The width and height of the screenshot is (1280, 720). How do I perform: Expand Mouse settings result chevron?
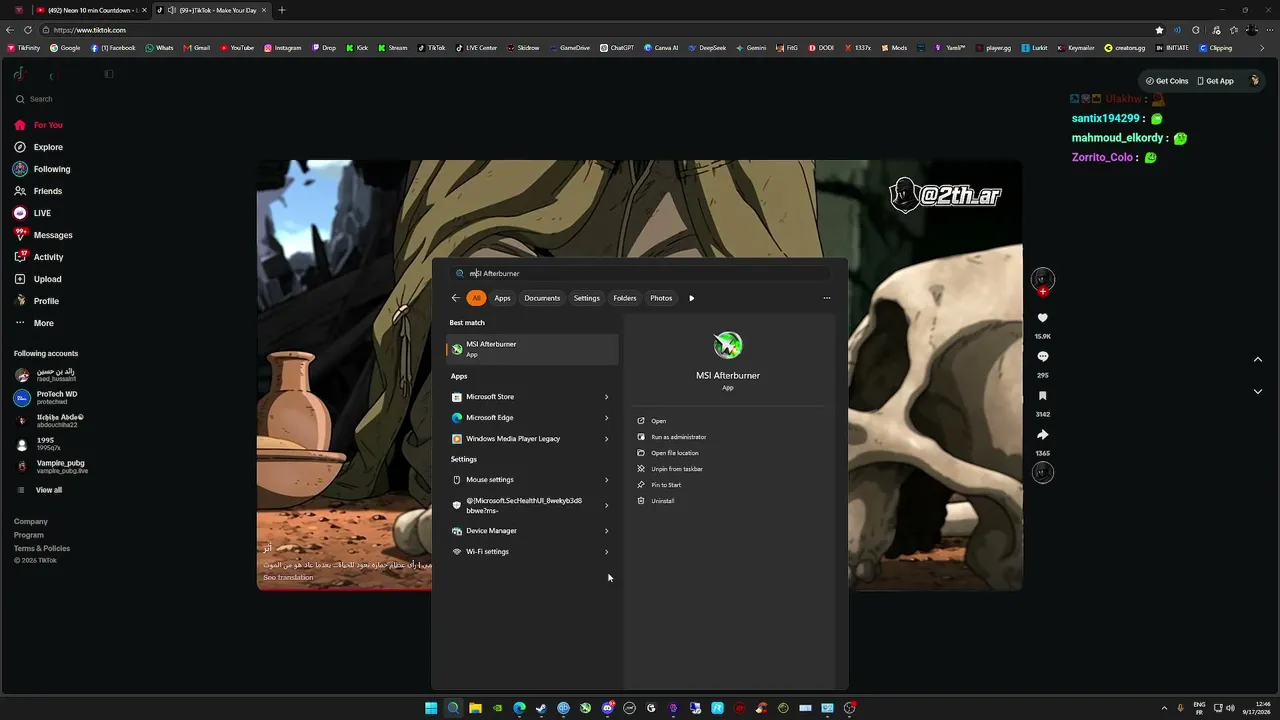(606, 480)
